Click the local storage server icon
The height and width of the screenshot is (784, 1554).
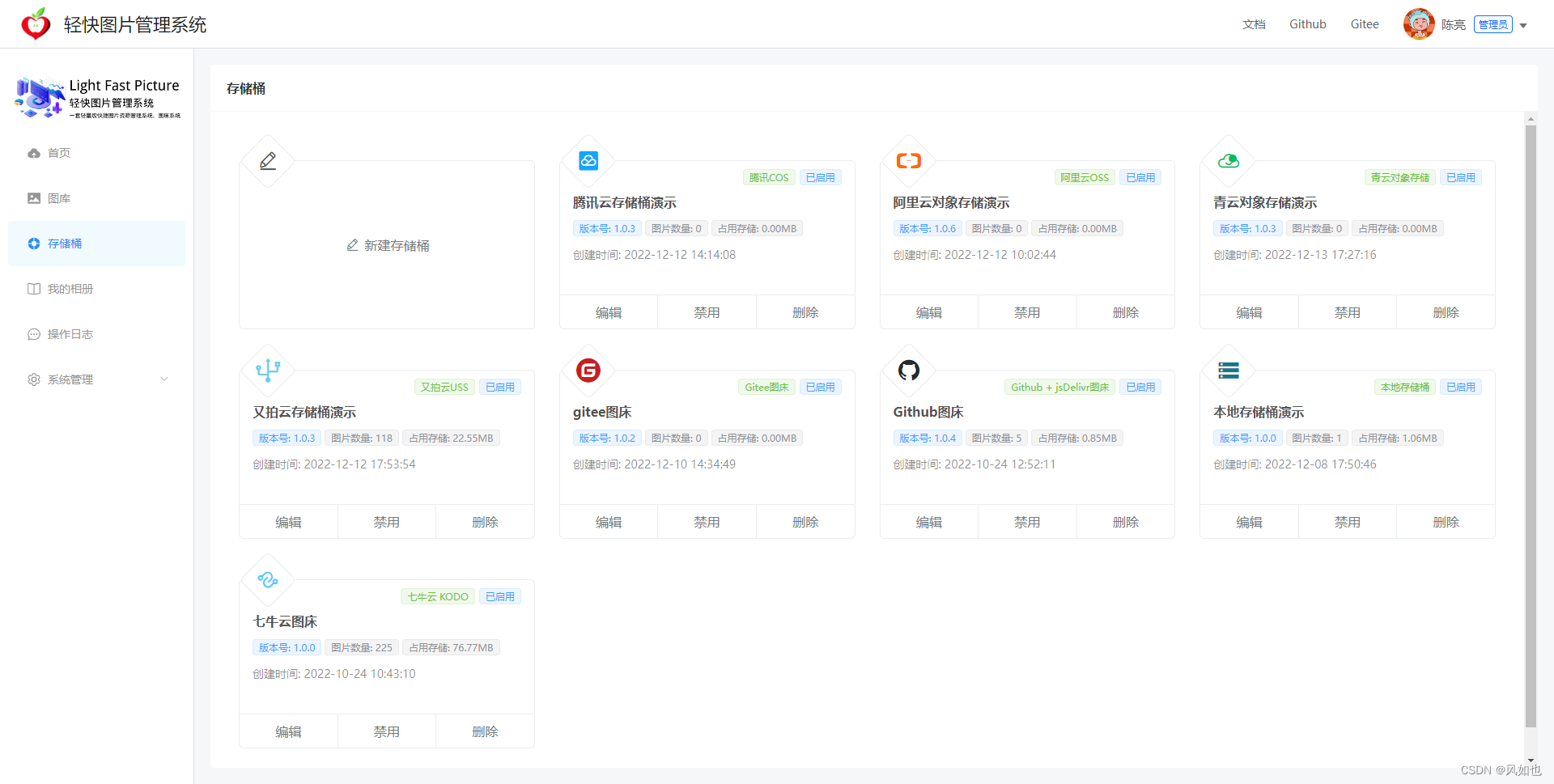[x=1229, y=371]
